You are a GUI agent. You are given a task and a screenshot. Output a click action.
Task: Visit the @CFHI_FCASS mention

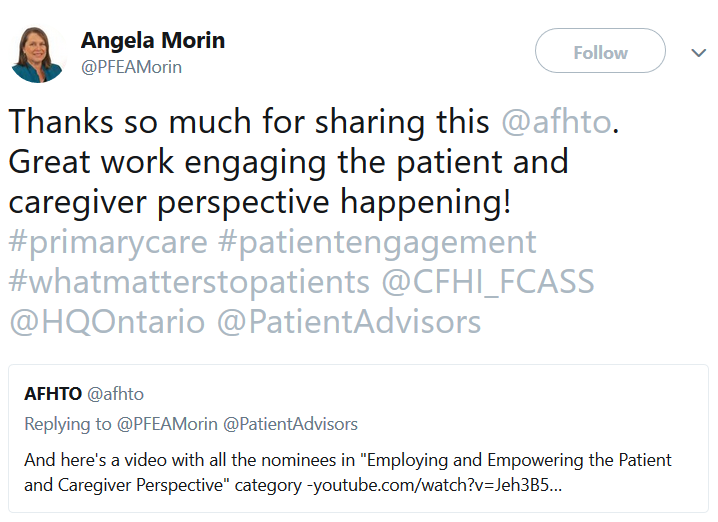pyautogui.click(x=488, y=282)
